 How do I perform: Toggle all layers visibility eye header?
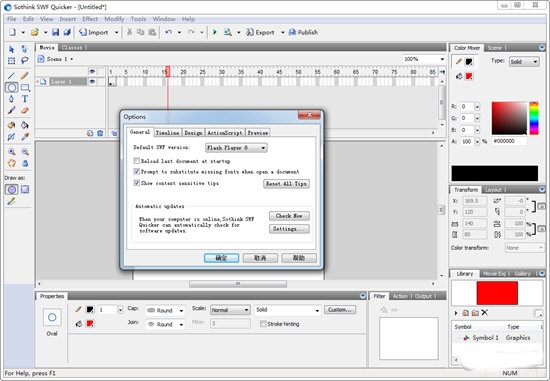point(92,71)
